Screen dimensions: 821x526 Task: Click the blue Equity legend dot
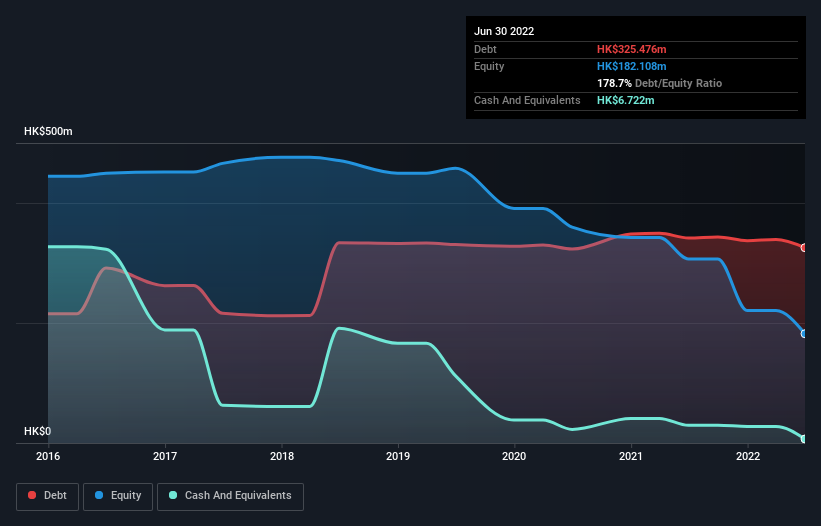point(99,495)
